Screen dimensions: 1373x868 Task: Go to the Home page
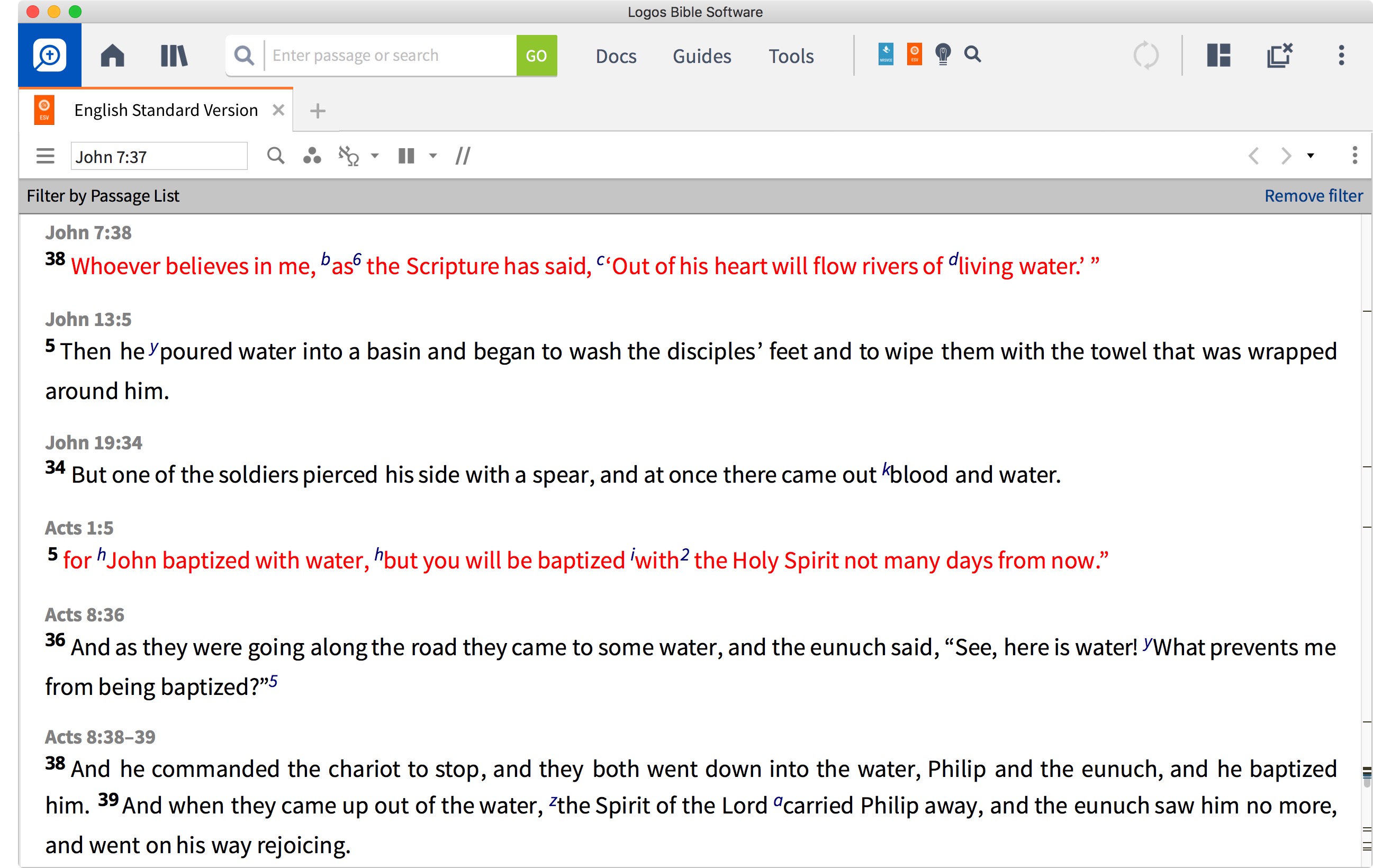point(112,56)
